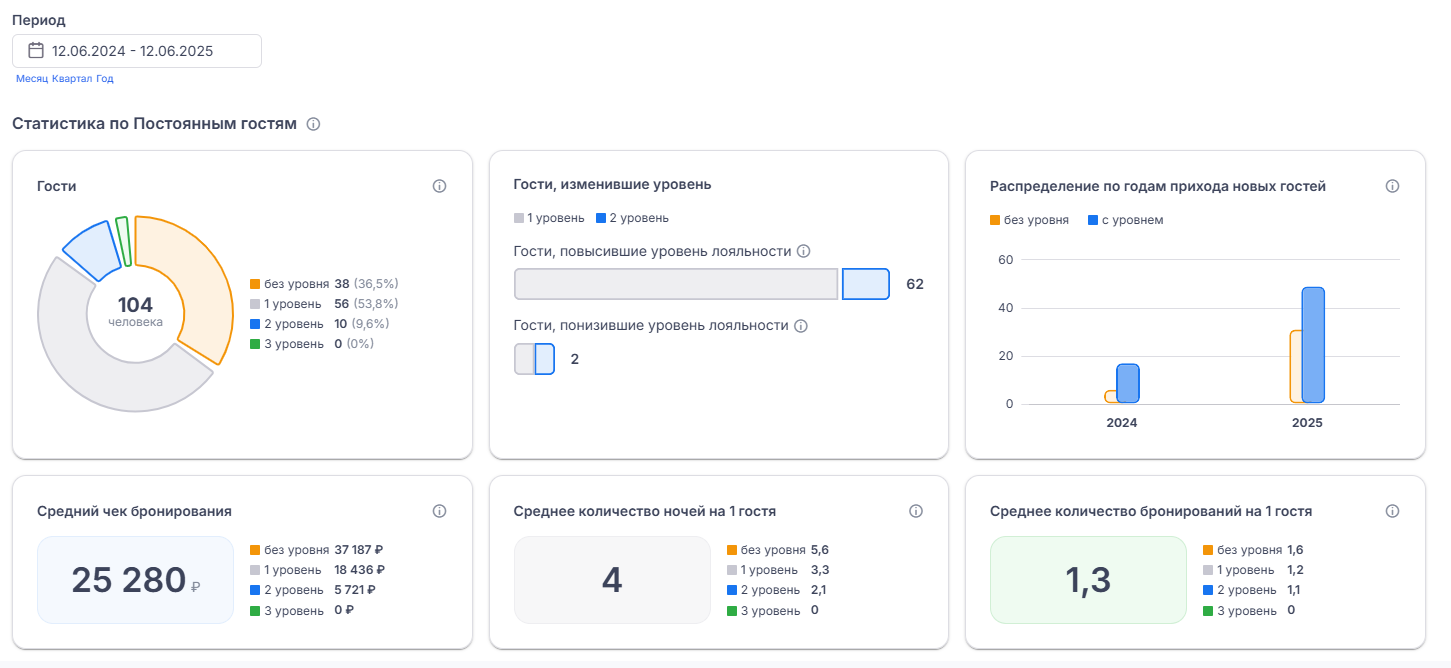Click the orange 2024 bar in chart
This screenshot has width=1451, height=668.
click(x=1110, y=397)
